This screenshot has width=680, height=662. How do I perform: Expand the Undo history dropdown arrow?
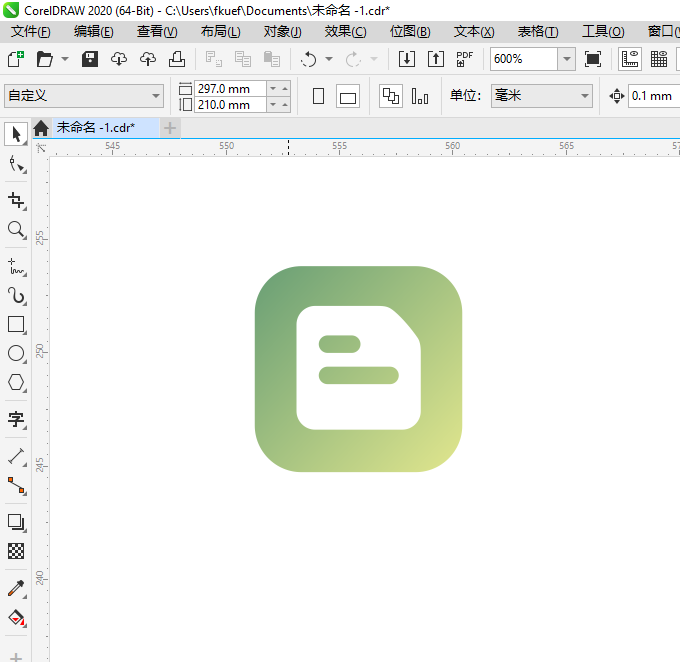(329, 59)
